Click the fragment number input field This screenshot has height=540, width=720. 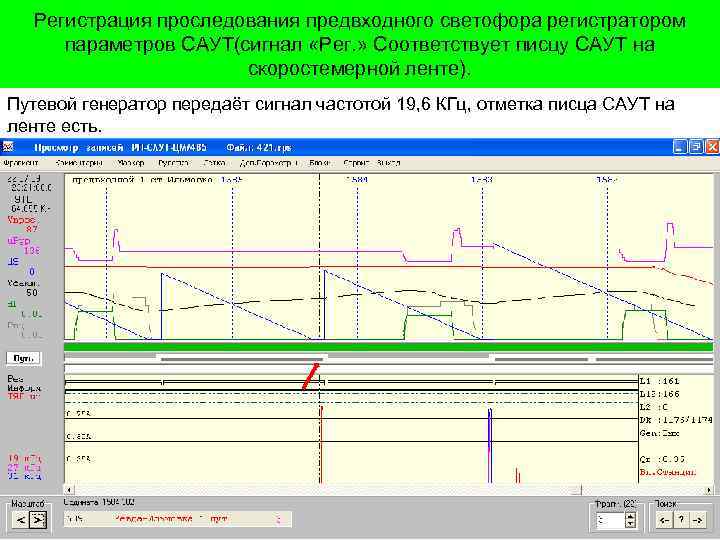610,520
